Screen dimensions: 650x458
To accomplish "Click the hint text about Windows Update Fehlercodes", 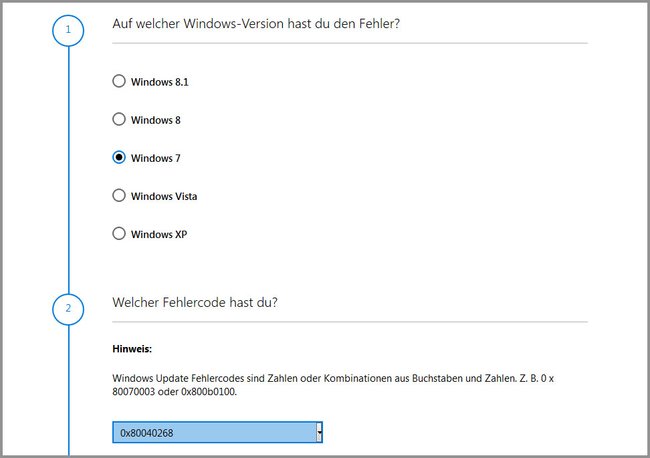I will [333, 385].
